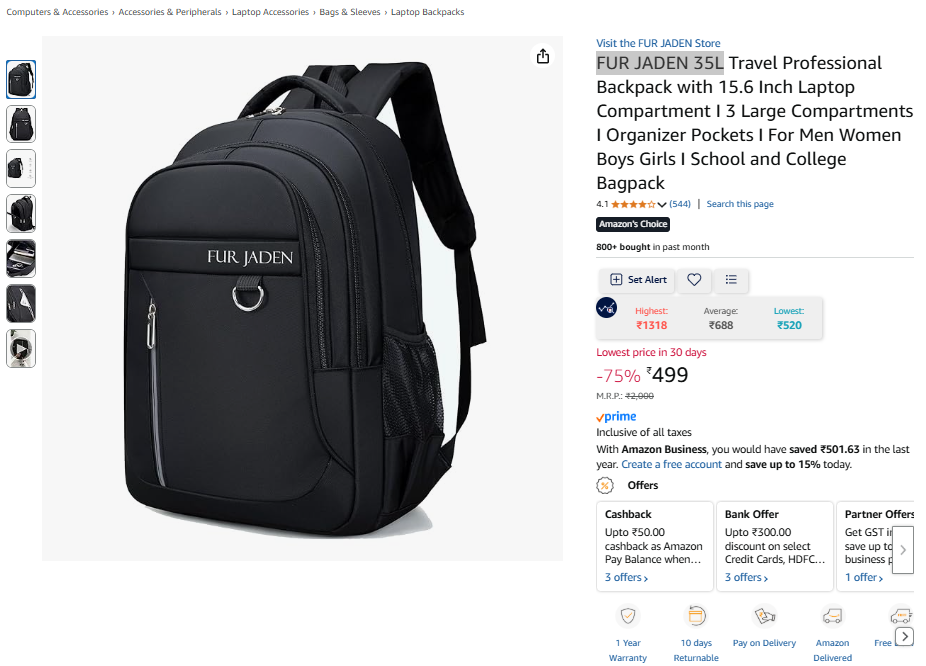926x666 pixels.
Task: Click Create a free account link
Action: click(671, 464)
